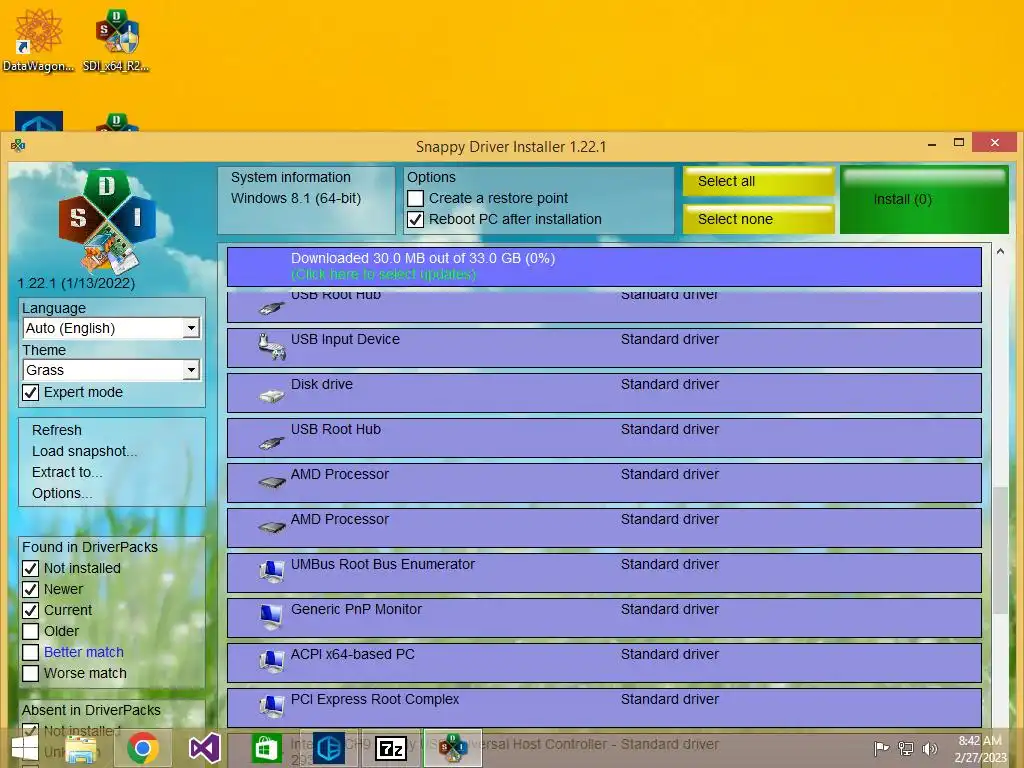
Task: Open 7-Zip from taskbar
Action: [391, 748]
